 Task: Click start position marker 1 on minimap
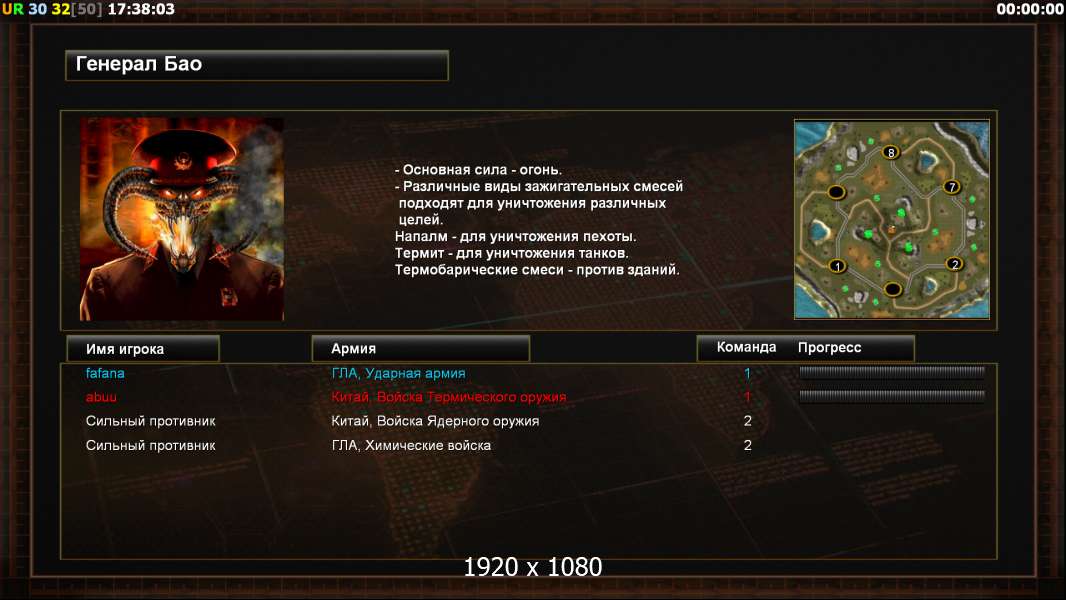(837, 266)
